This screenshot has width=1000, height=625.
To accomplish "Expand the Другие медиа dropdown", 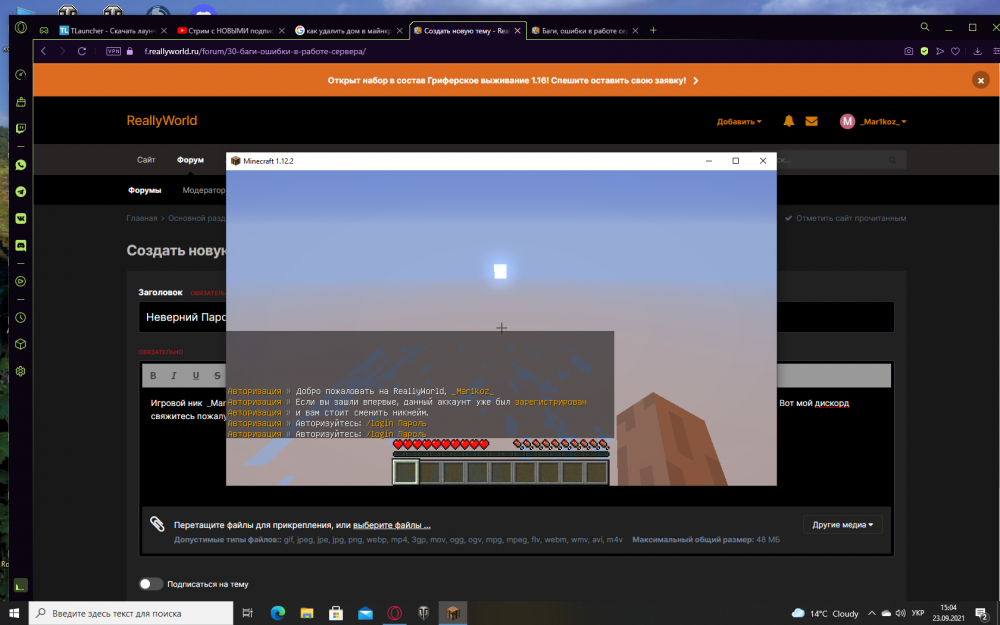I will pos(842,525).
